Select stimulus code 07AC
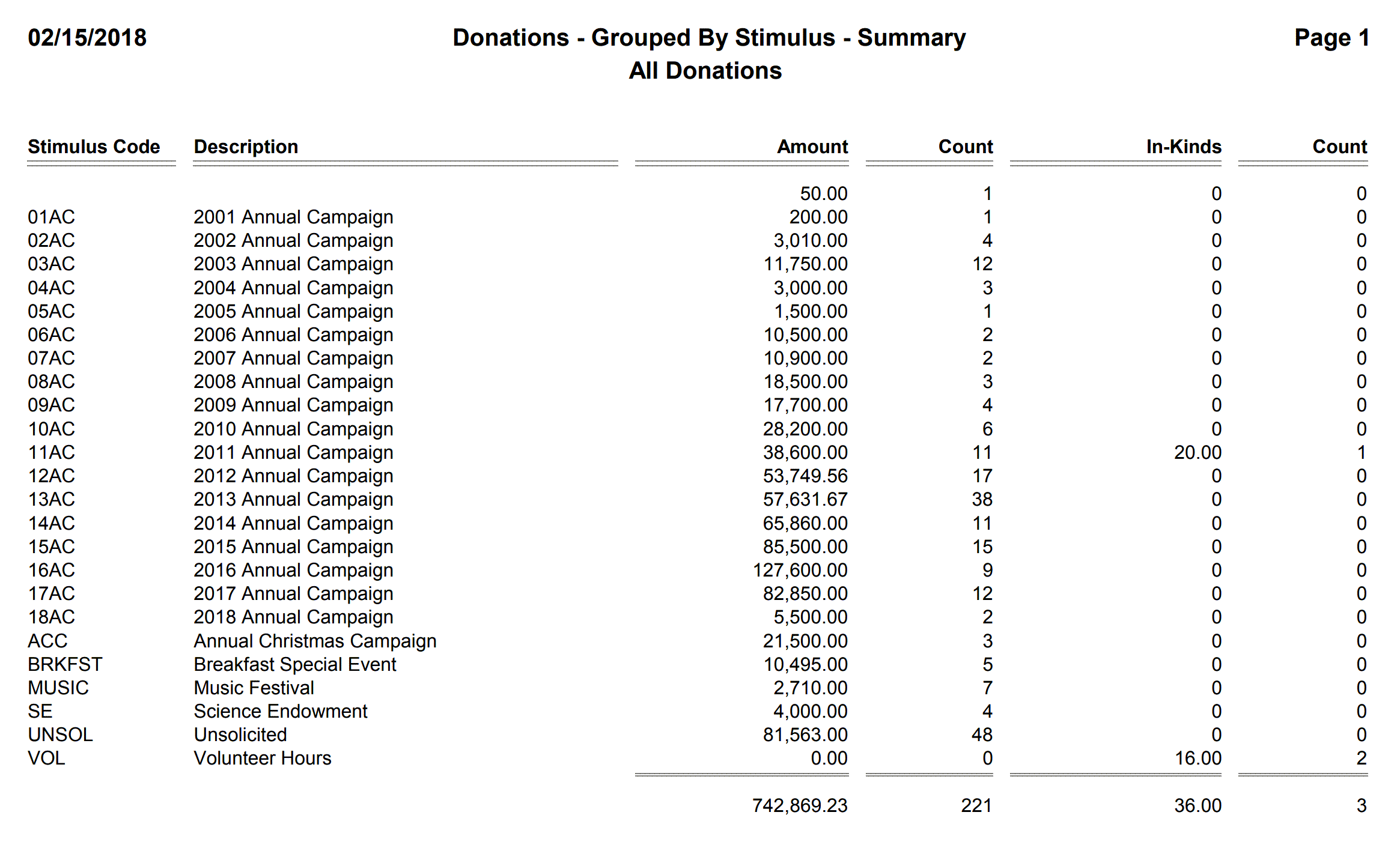This screenshot has height=842, width=1400. click(x=51, y=358)
